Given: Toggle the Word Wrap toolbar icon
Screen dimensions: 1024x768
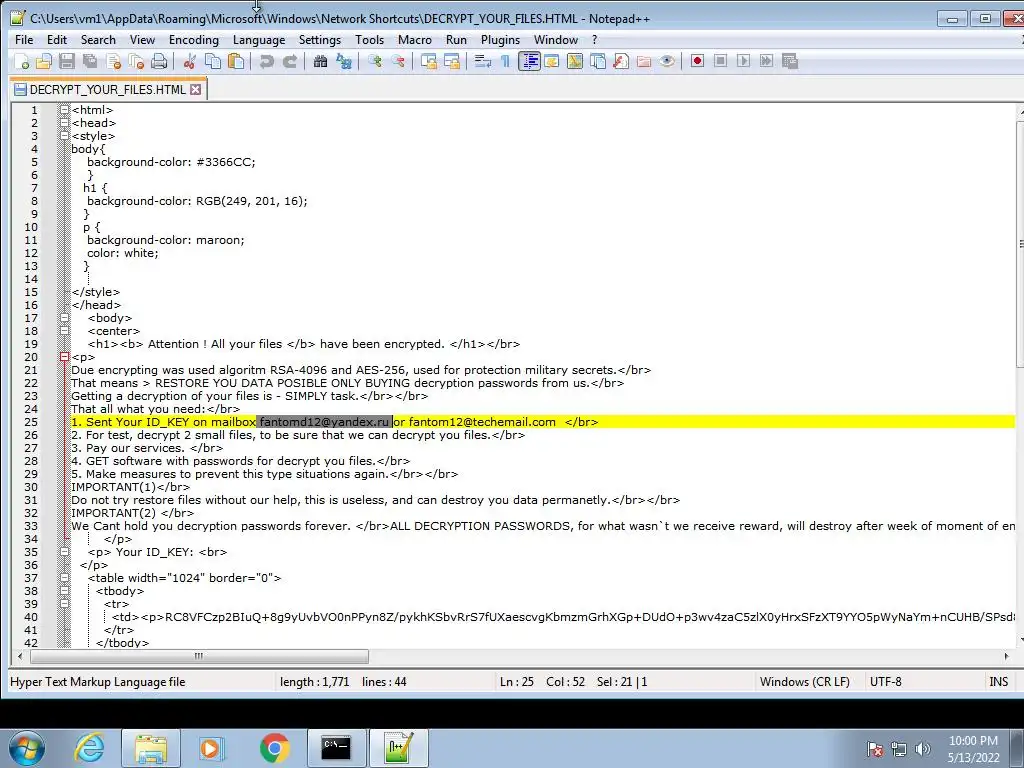Looking at the screenshot, I should click(x=483, y=61).
